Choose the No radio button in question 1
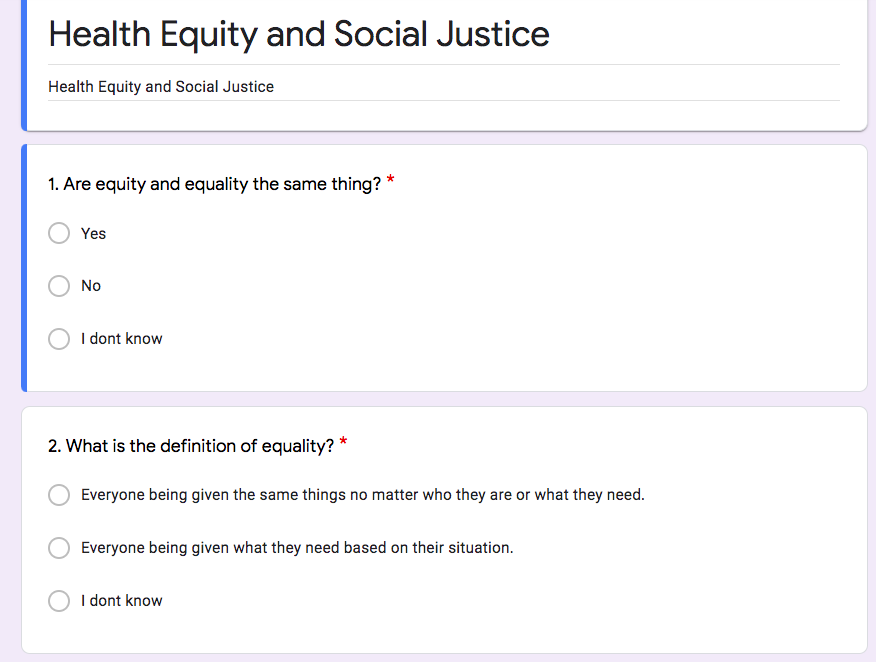The height and width of the screenshot is (662, 876). pyautogui.click(x=59, y=285)
